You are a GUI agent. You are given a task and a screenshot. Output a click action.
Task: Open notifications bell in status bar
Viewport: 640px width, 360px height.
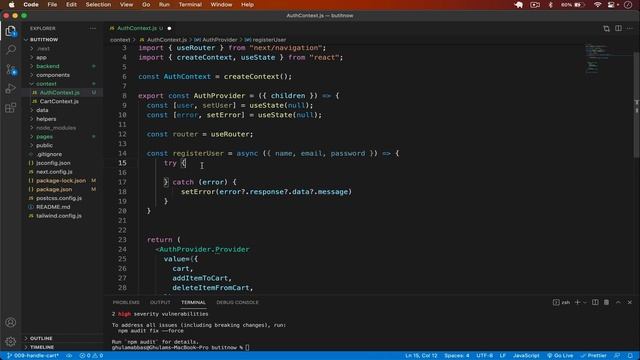click(631, 356)
